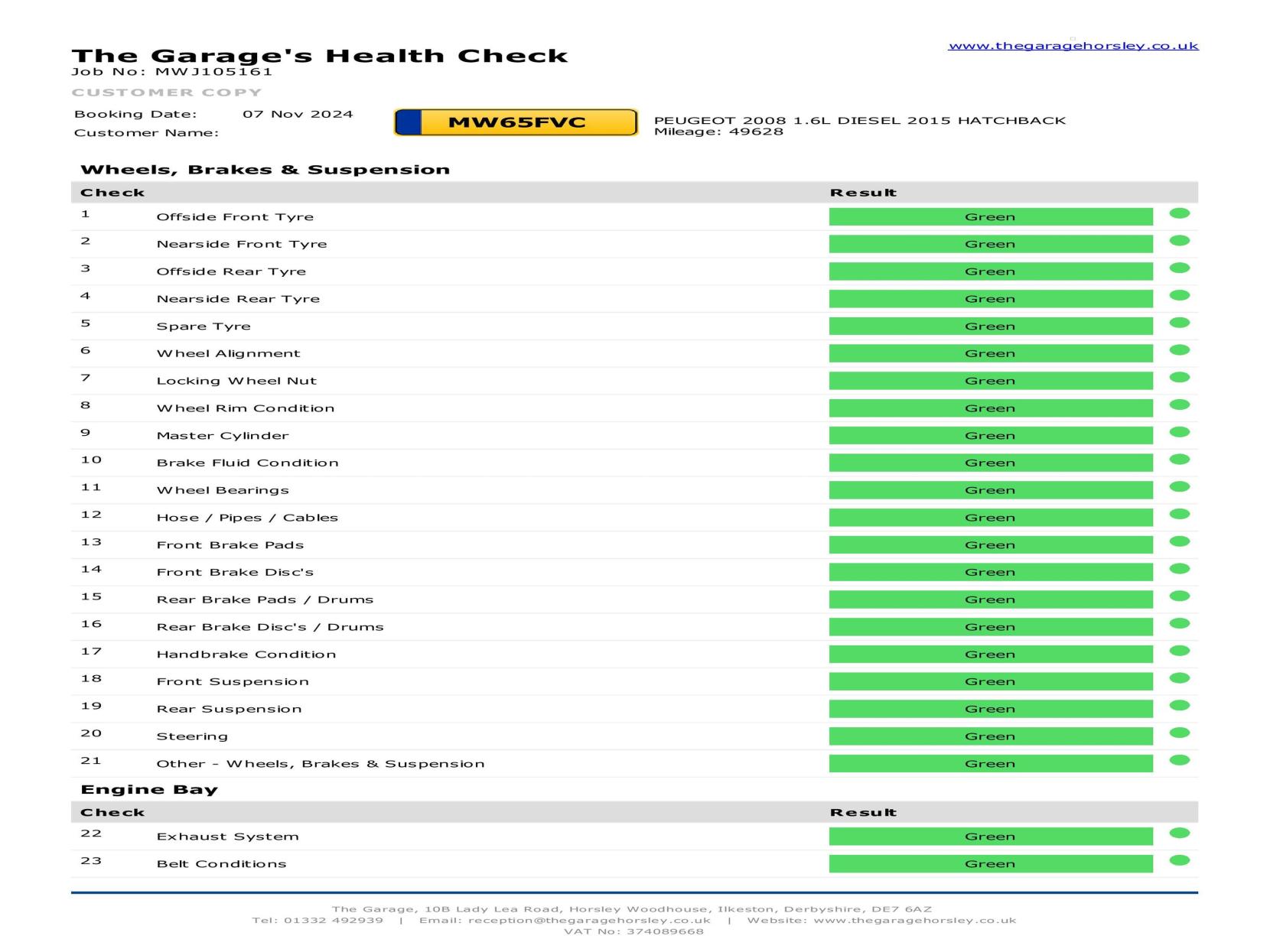
Task: Click the green status dot for Brake Fluid Condition
Action: [x=1179, y=460]
